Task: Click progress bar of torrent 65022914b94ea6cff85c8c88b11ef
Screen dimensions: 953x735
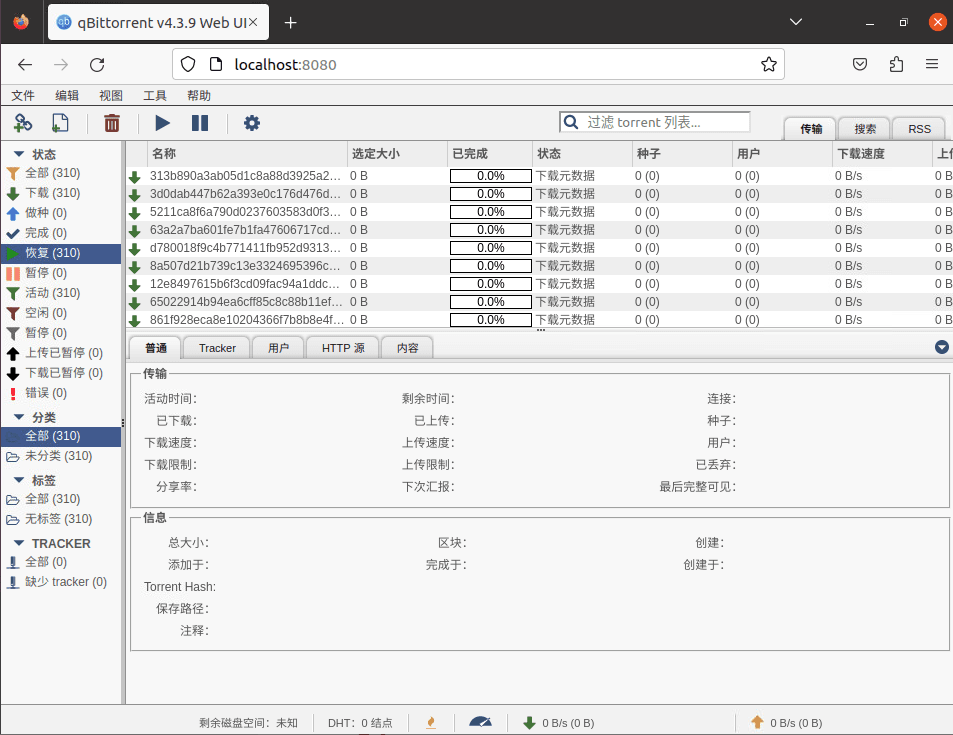Action: [490, 302]
